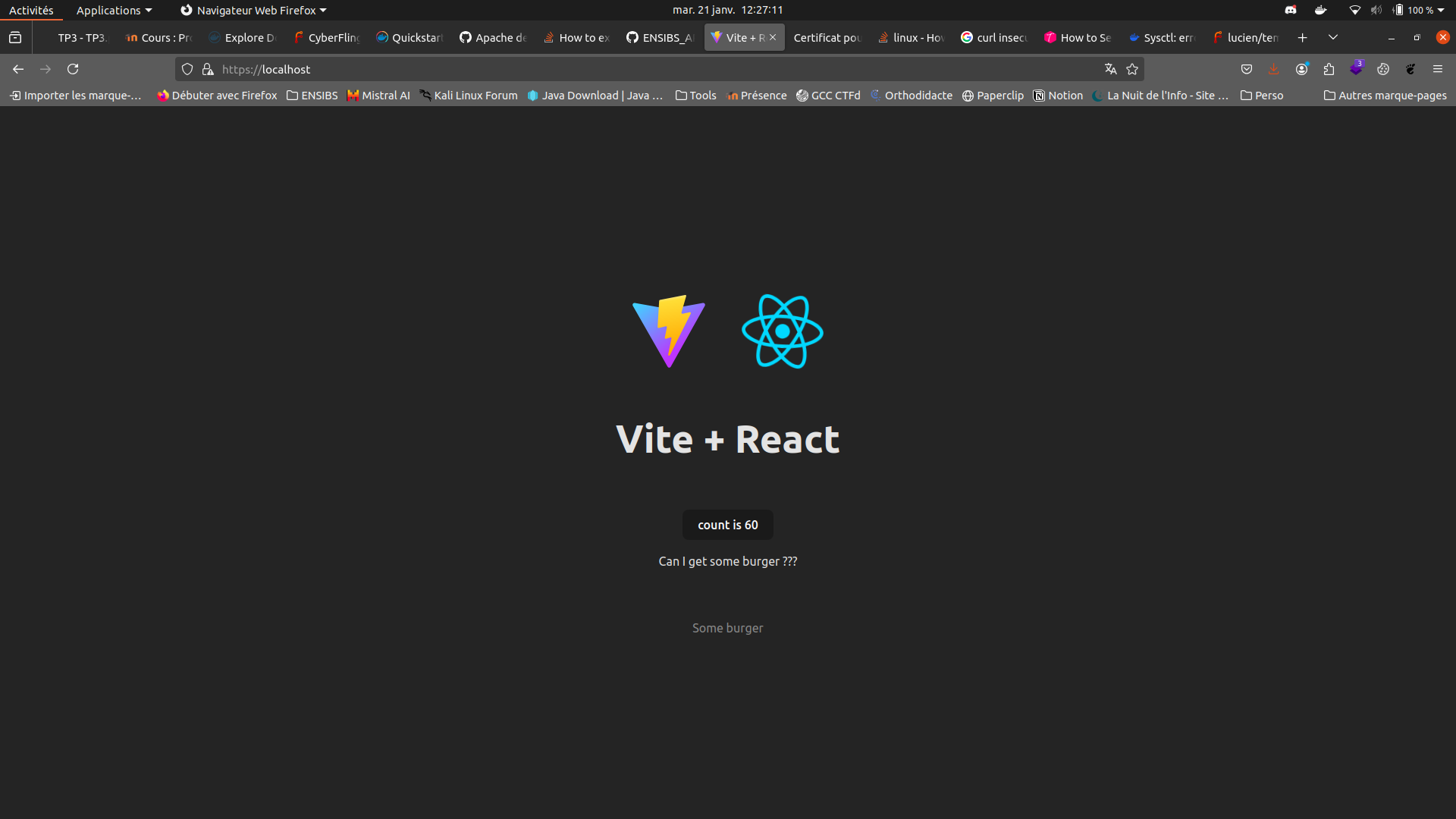Switch to the Cours : Pr tab
Image resolution: width=1456 pixels, height=819 pixels.
coord(159,37)
